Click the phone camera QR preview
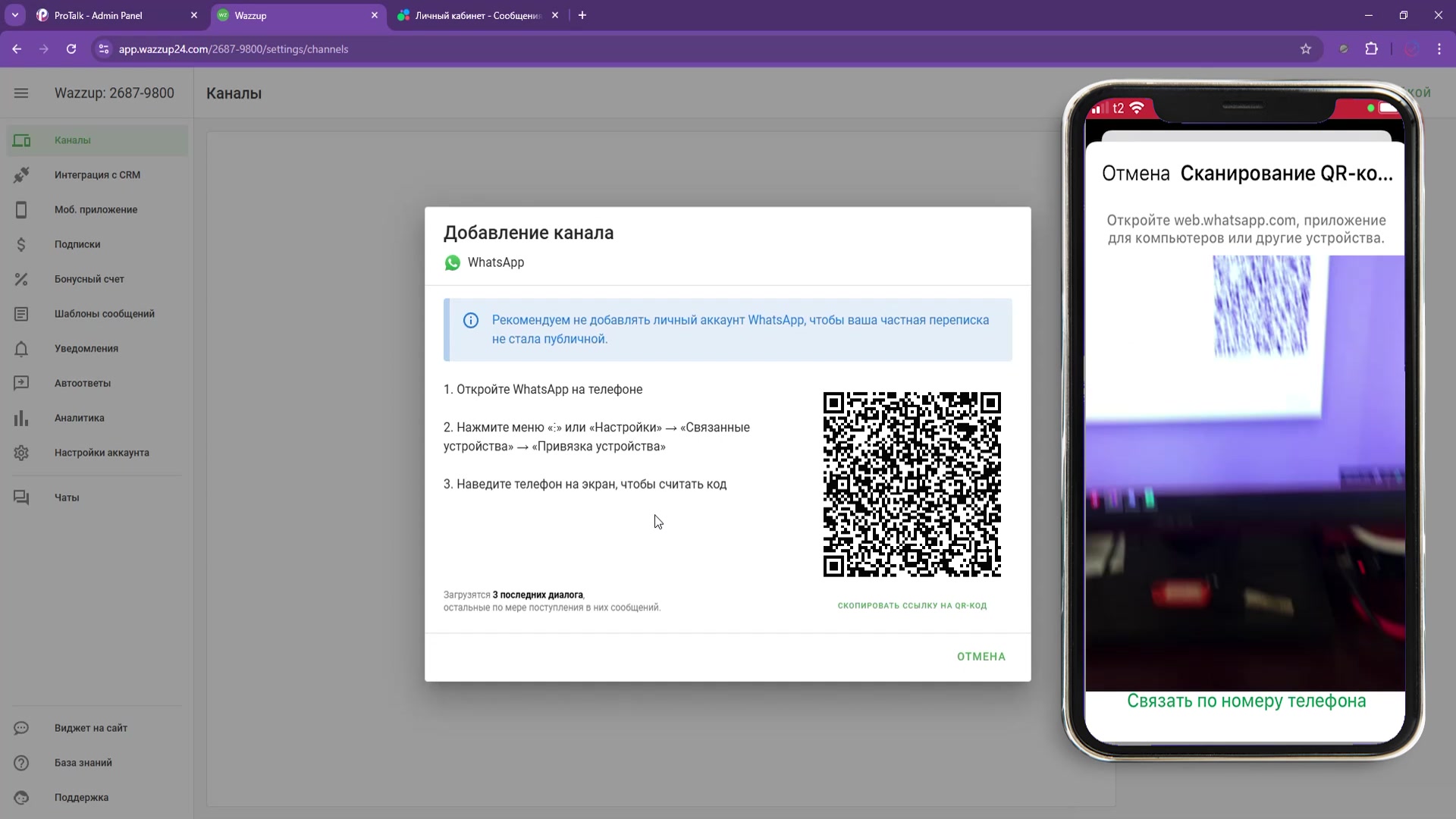The height and width of the screenshot is (819, 1456). 1244,473
